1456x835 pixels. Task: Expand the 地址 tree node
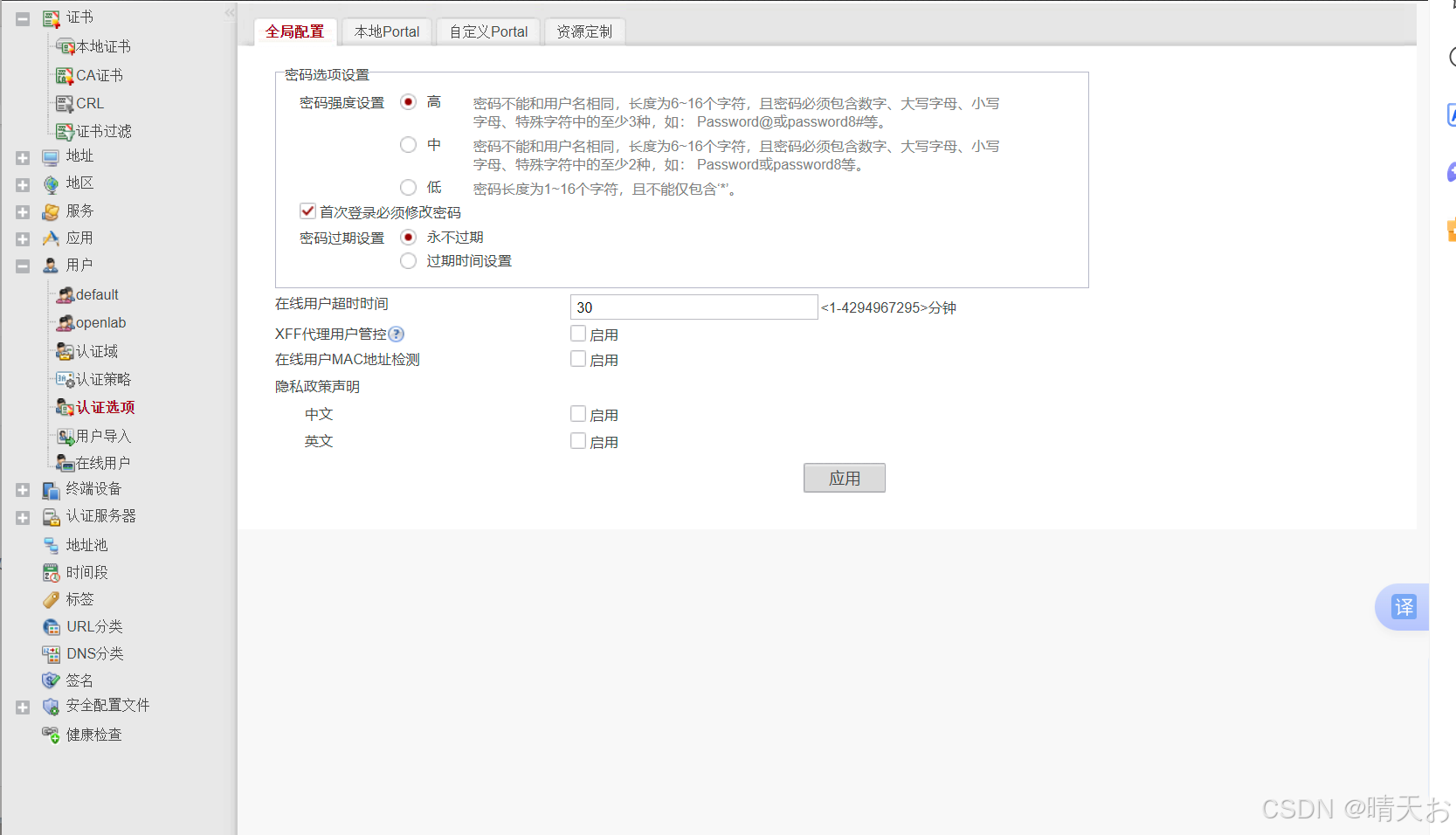[23, 158]
